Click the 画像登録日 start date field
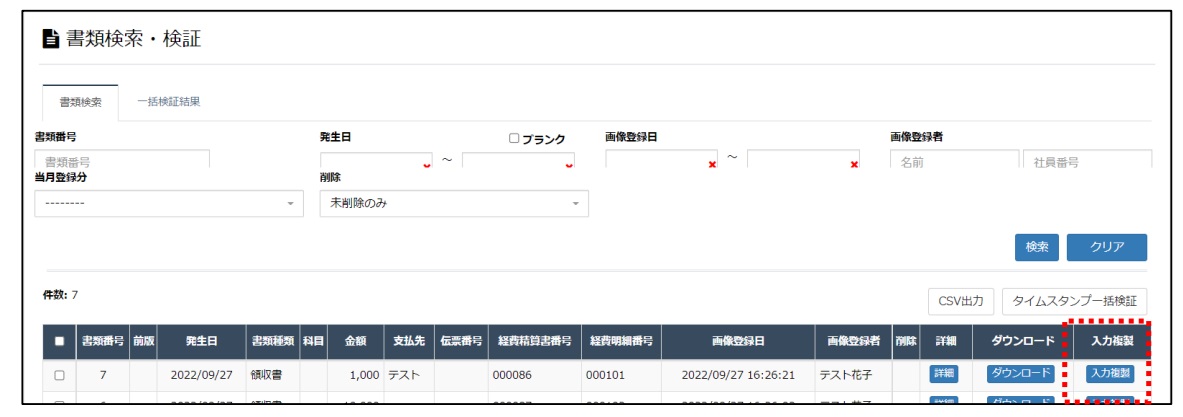This screenshot has width=1183, height=417. point(662,159)
